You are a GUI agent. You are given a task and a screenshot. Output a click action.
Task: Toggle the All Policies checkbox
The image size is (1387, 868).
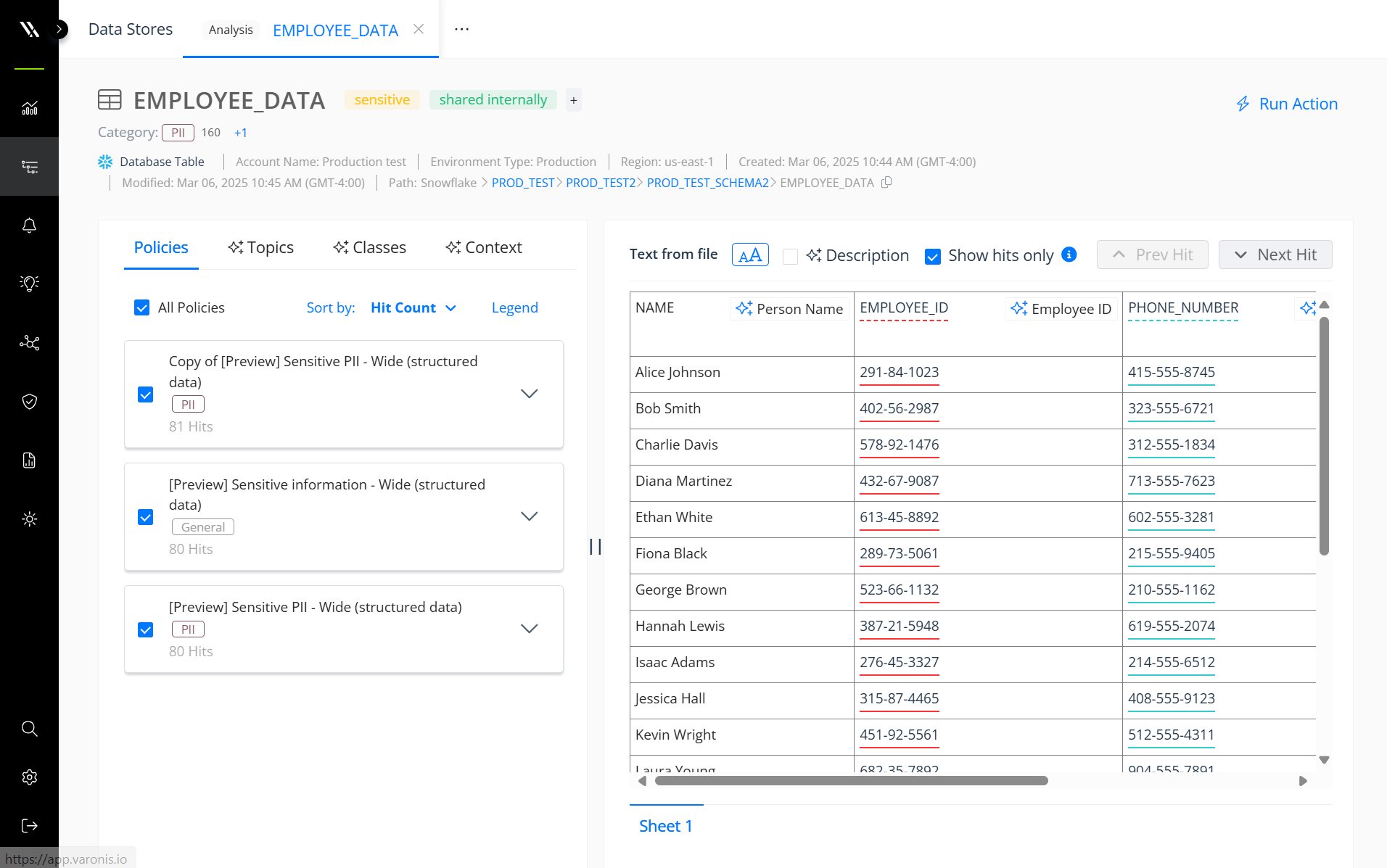(142, 307)
